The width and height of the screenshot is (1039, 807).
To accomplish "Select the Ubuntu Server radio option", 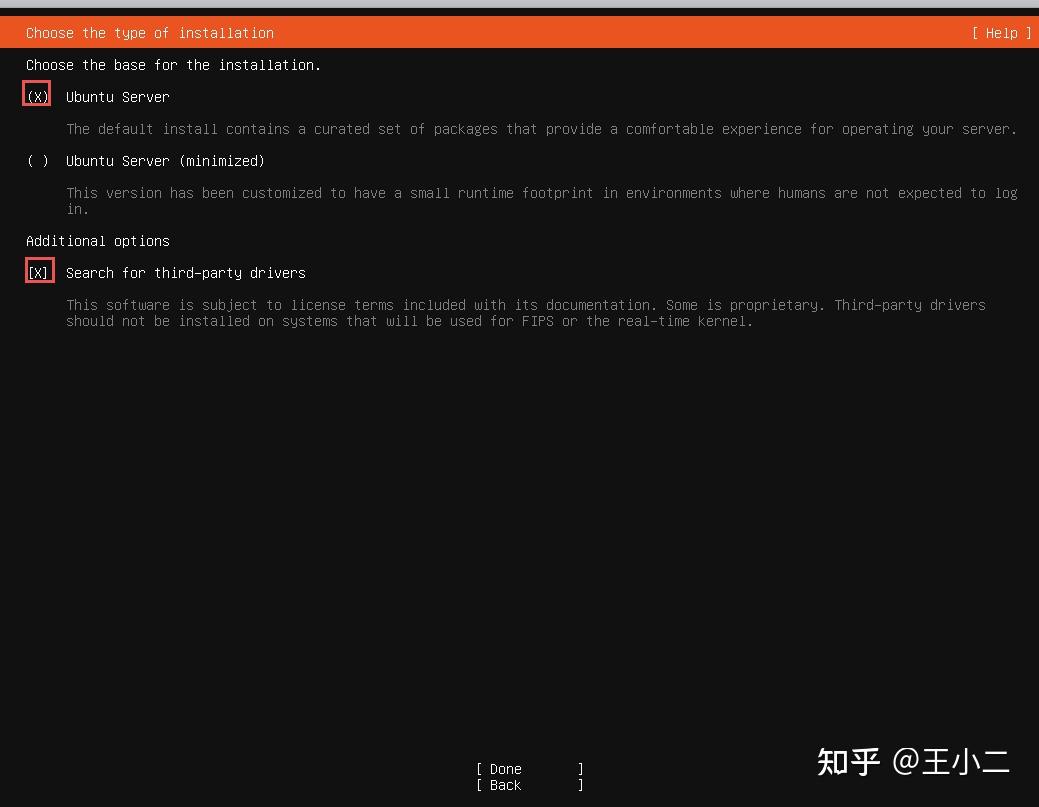I will coord(37,97).
